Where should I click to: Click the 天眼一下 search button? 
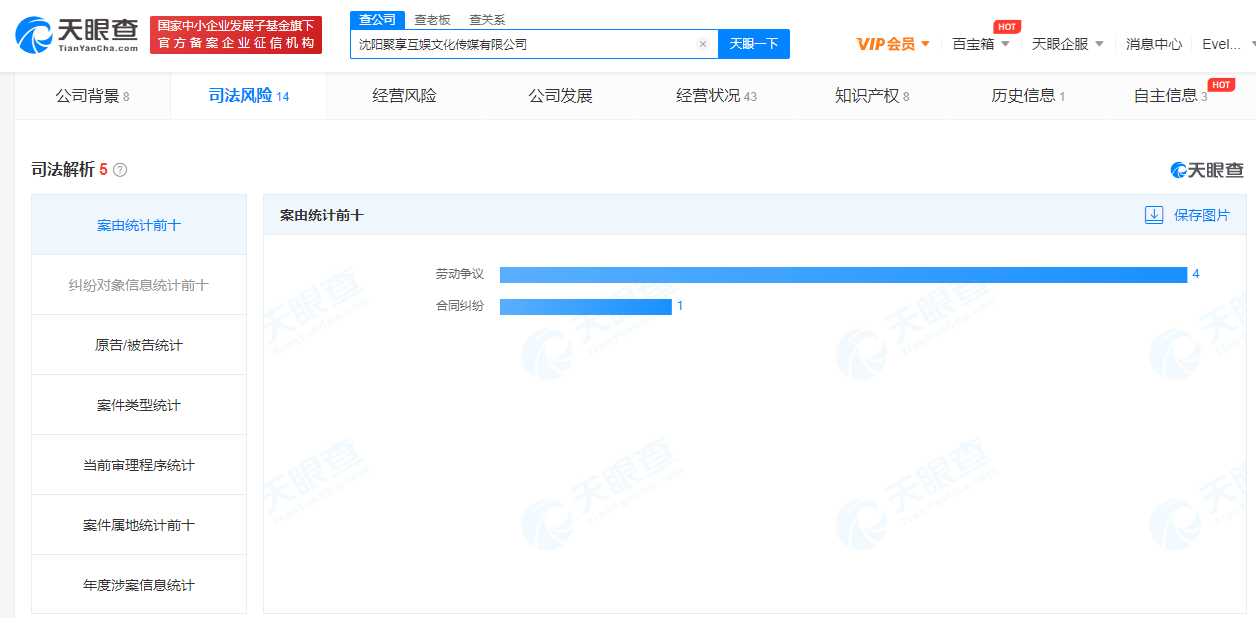754,44
